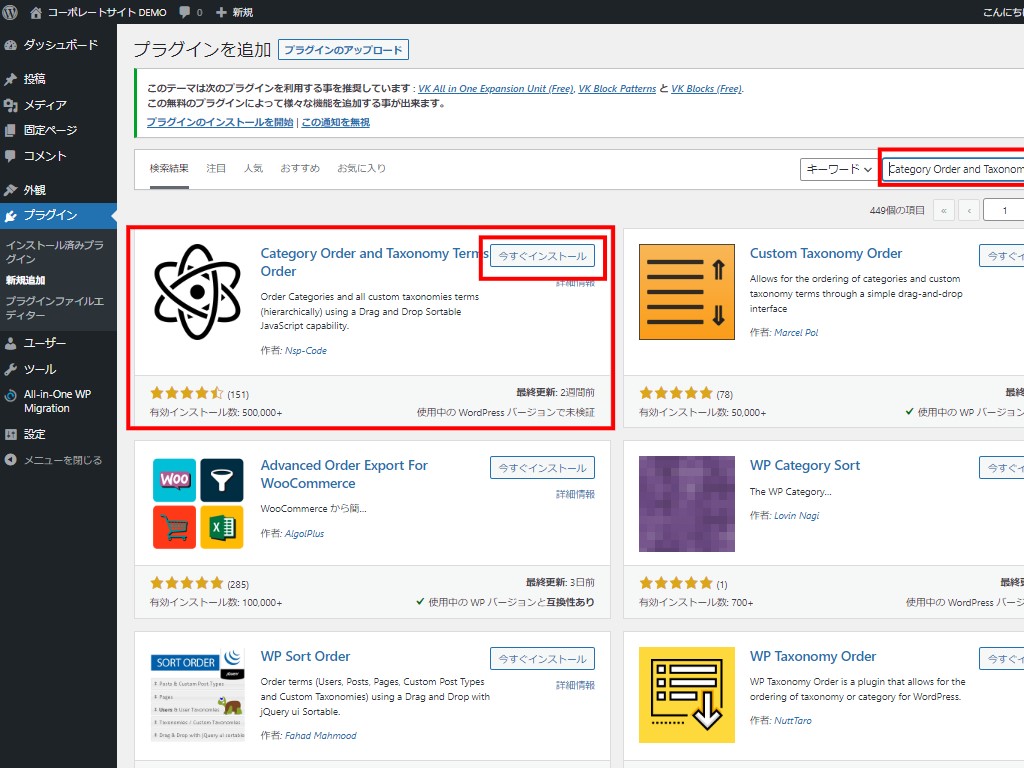Open the Advanced Order Export WooCommerce icon
The height and width of the screenshot is (768, 1024).
tap(196, 503)
